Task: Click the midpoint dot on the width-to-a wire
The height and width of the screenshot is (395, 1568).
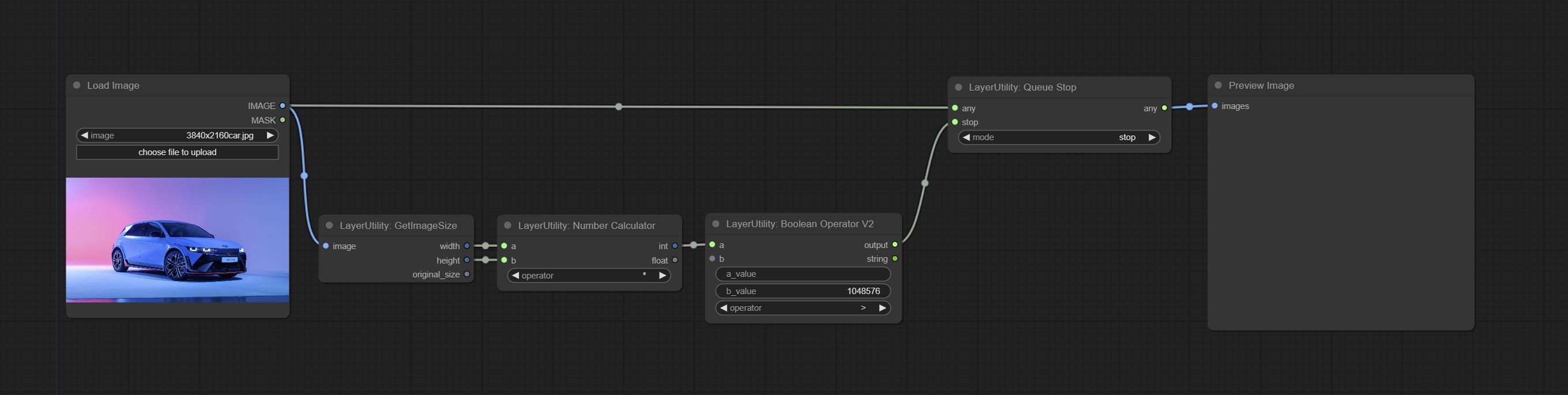Action: (x=486, y=246)
